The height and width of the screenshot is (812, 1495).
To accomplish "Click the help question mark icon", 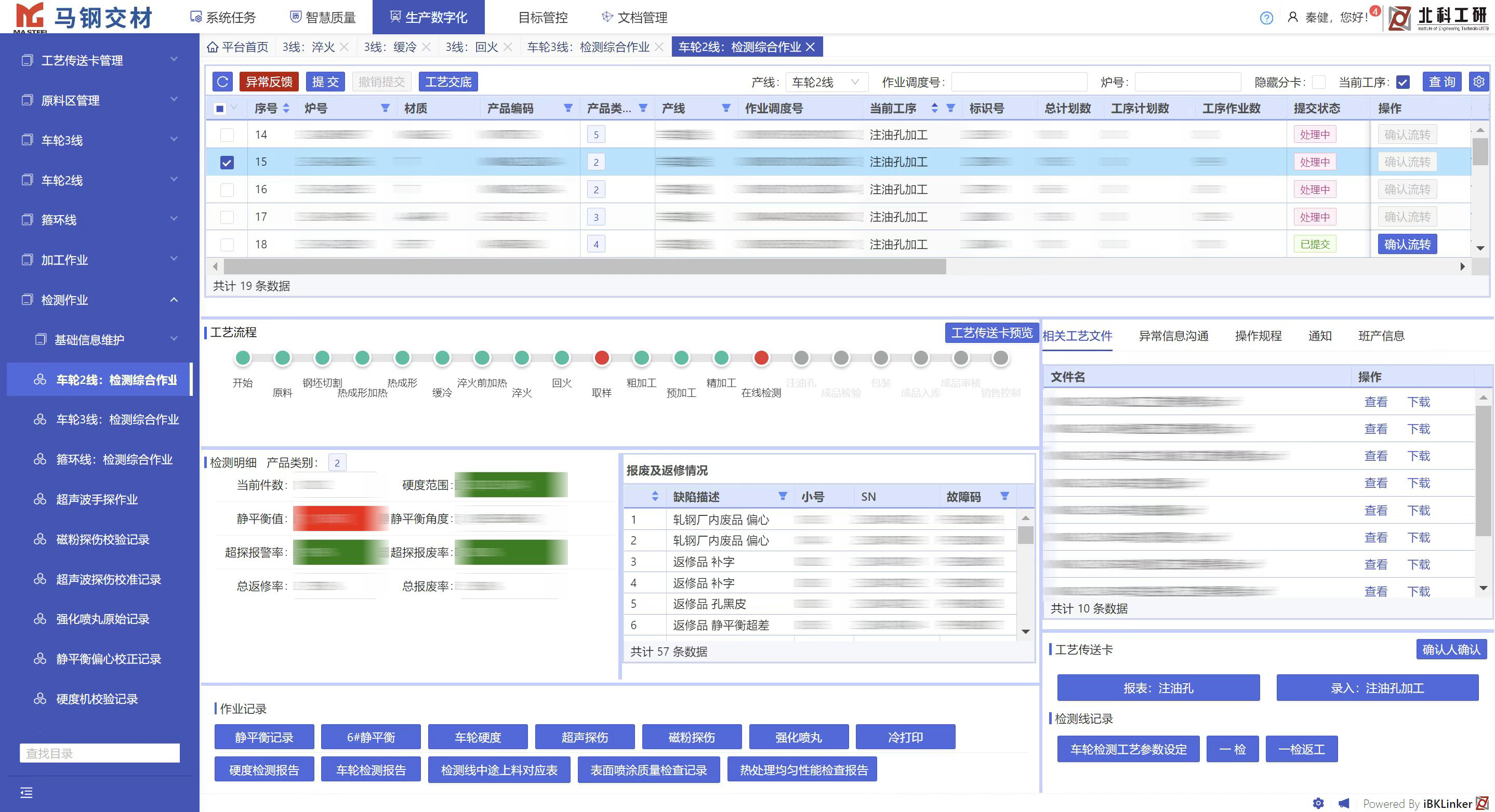I will tap(1266, 18).
